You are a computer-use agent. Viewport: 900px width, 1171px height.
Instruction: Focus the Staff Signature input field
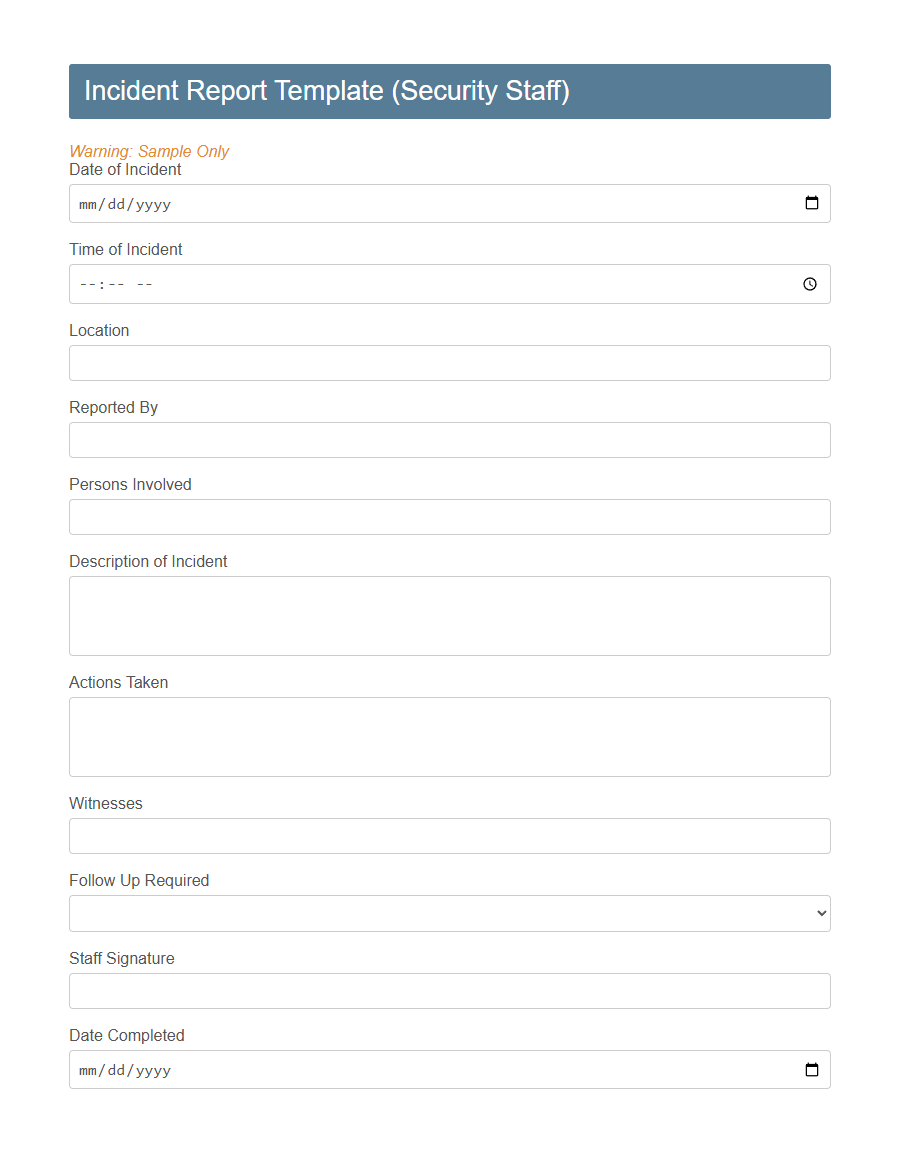[449, 991]
